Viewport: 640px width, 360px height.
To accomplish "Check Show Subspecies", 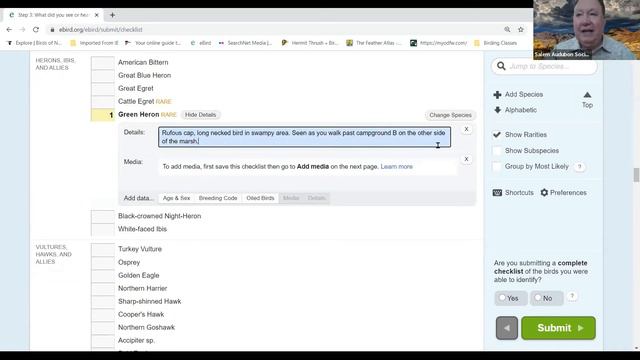I will [x=497, y=151].
